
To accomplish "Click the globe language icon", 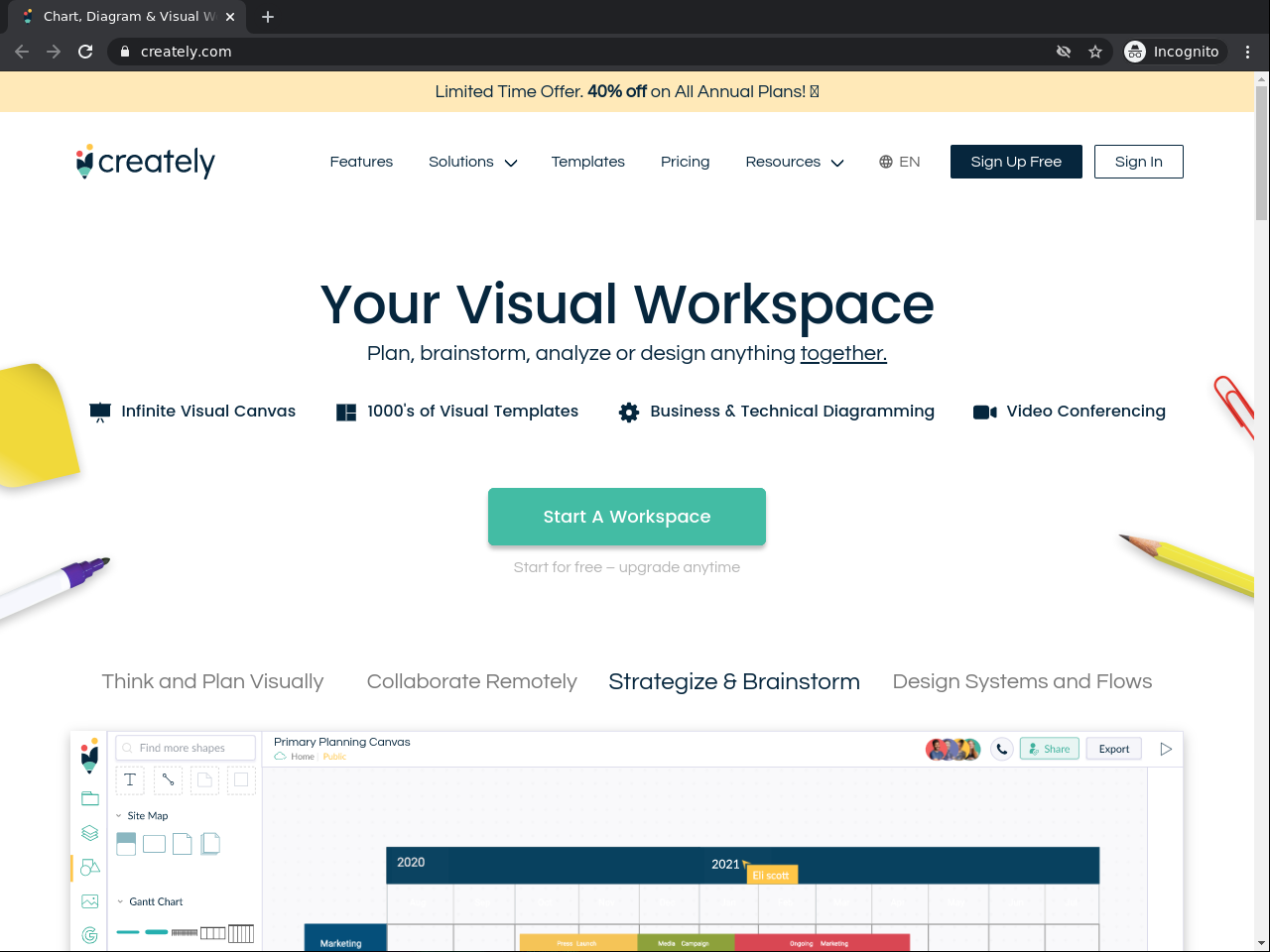I will point(886,162).
